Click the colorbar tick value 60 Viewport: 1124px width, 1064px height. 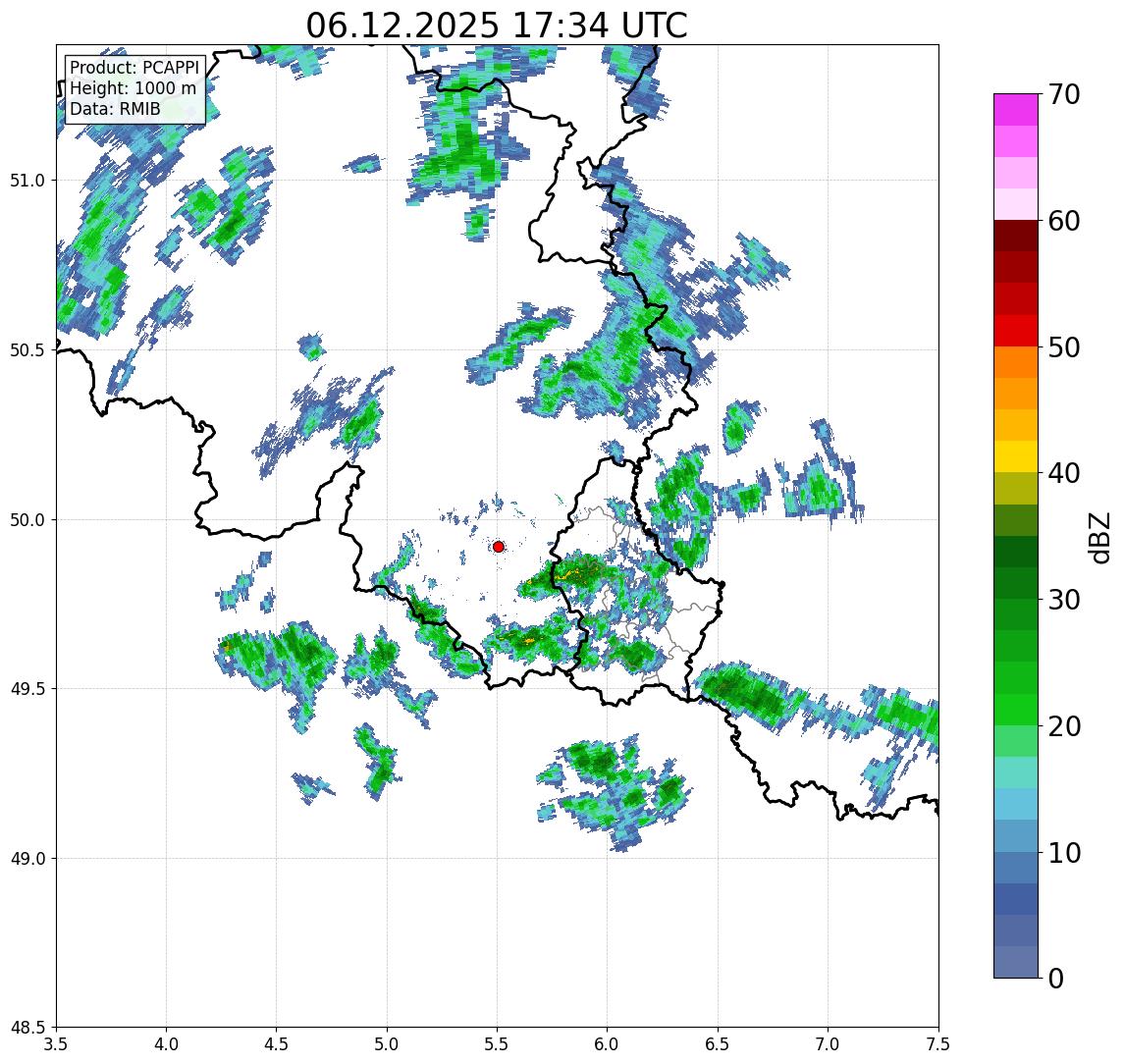click(1064, 221)
